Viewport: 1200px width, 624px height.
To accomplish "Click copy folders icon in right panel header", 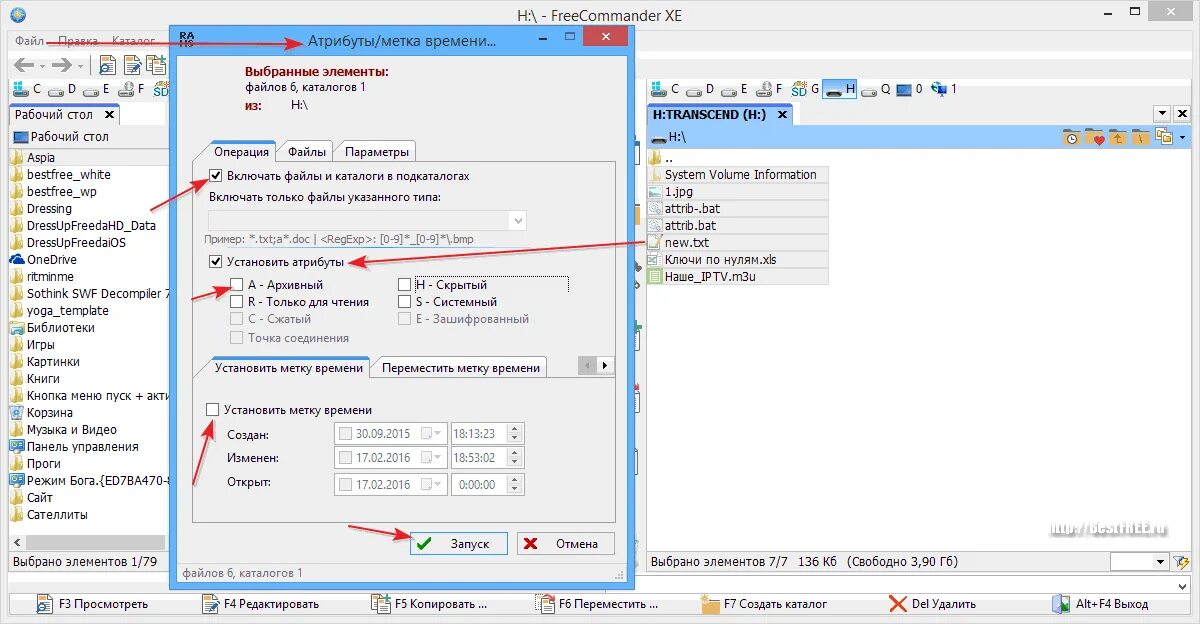I will 1164,137.
